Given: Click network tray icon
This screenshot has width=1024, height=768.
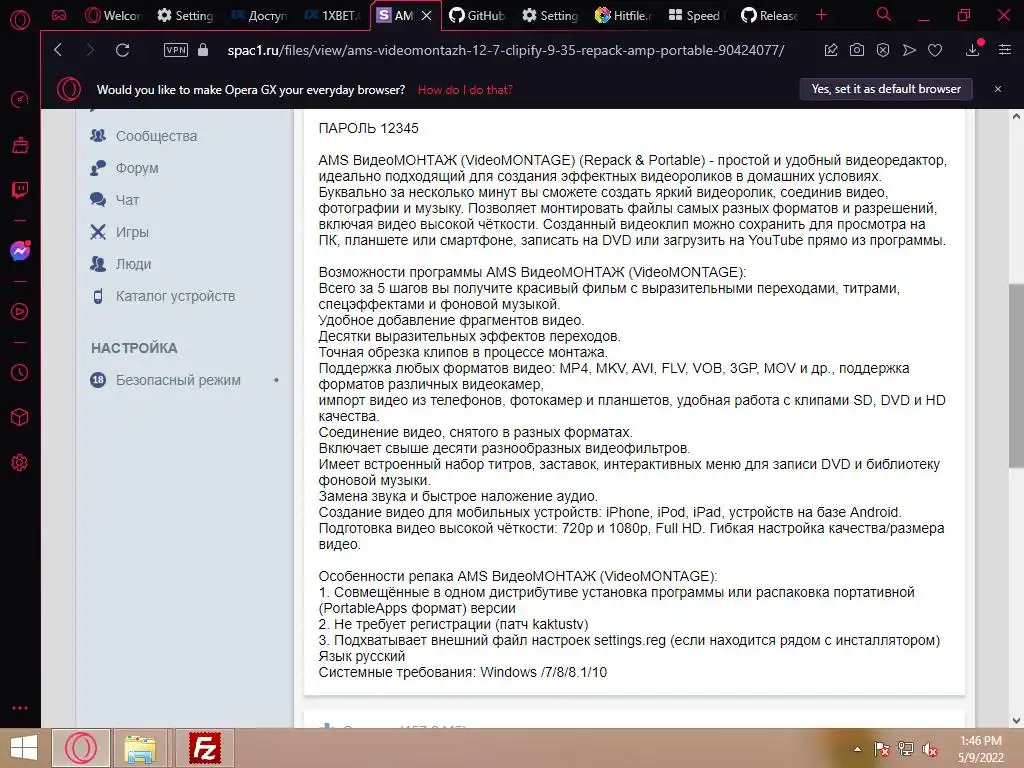Looking at the screenshot, I should [x=906, y=749].
